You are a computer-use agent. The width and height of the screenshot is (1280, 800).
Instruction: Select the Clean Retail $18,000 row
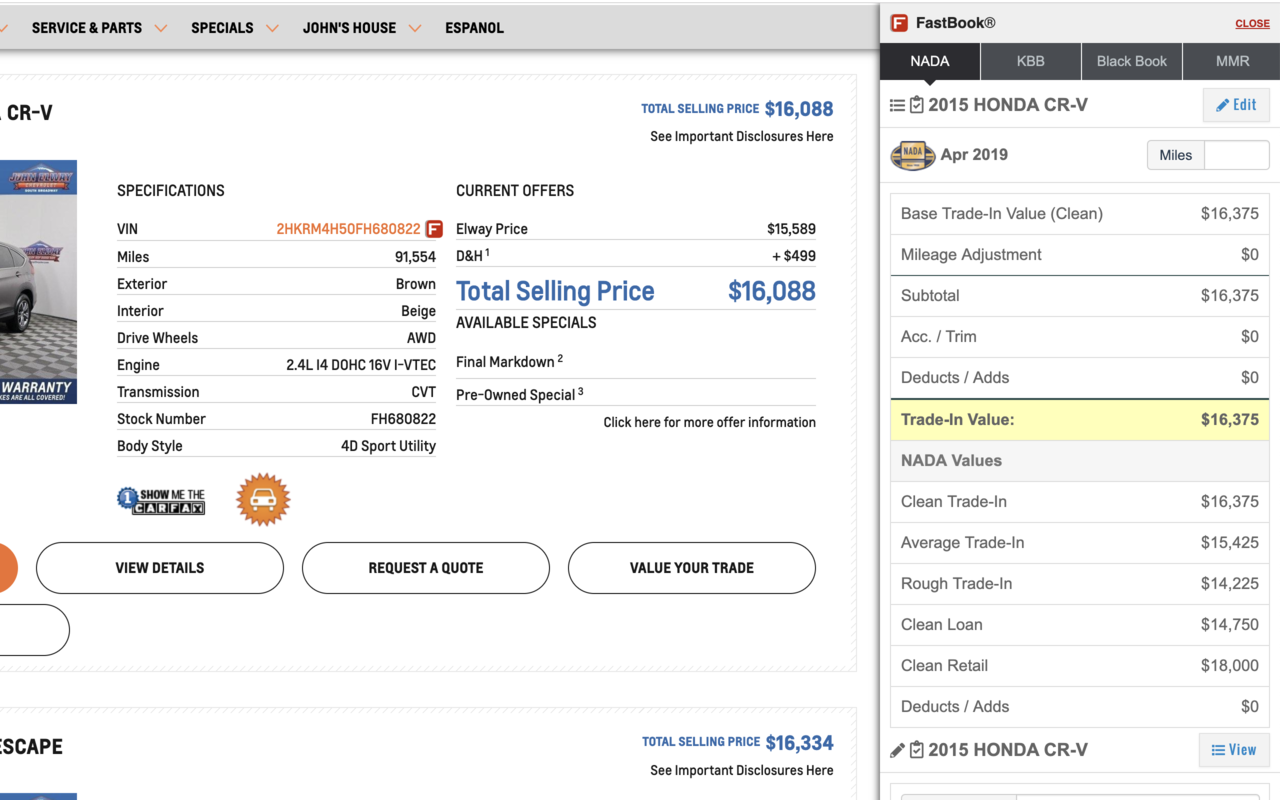[1080, 666]
